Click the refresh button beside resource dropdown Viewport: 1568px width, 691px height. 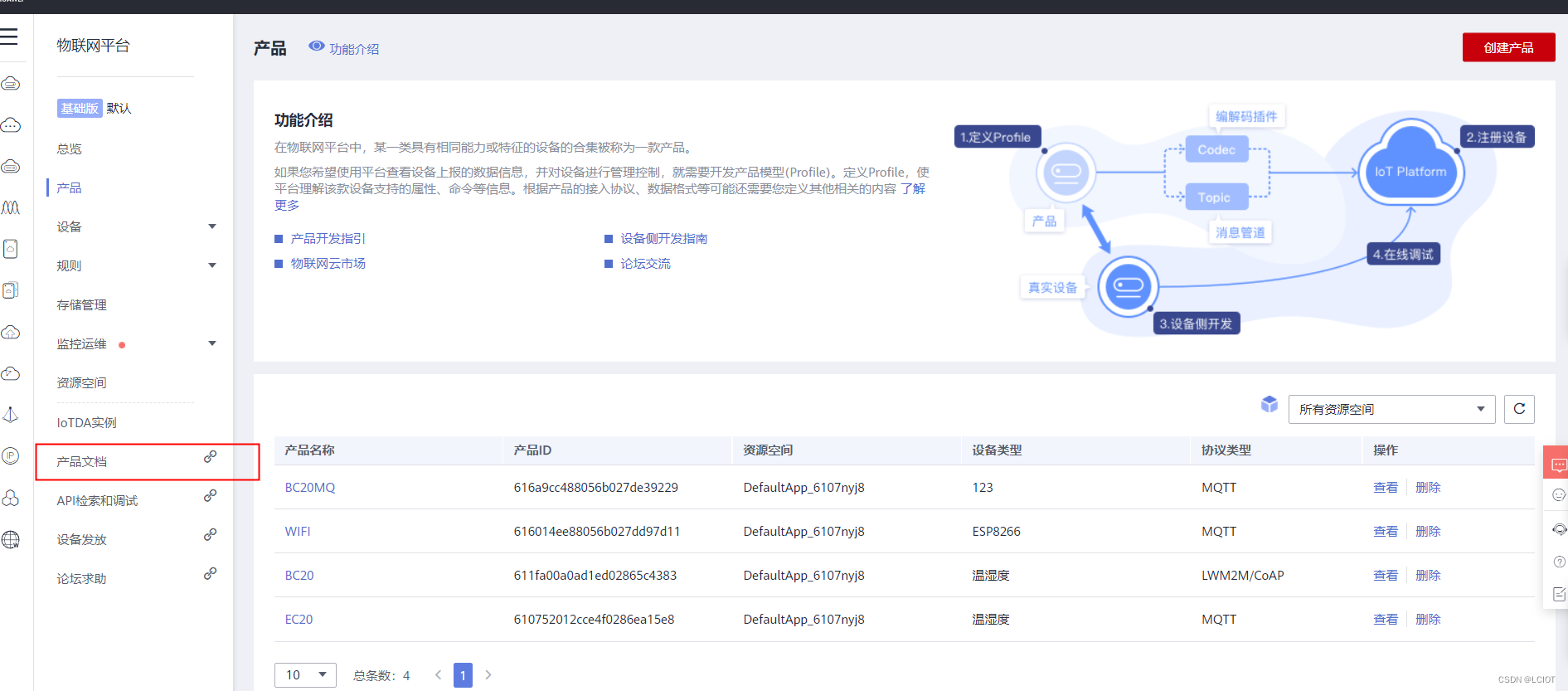click(1519, 409)
